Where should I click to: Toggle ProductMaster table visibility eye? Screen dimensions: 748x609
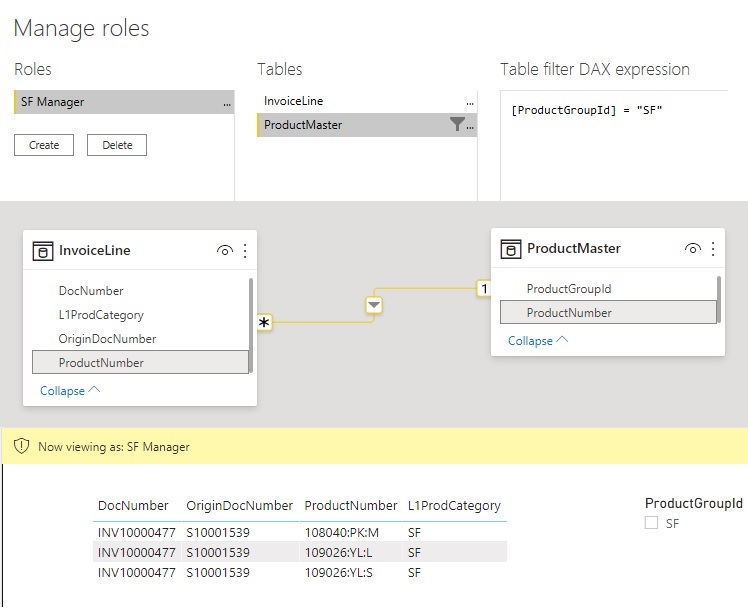(693, 248)
